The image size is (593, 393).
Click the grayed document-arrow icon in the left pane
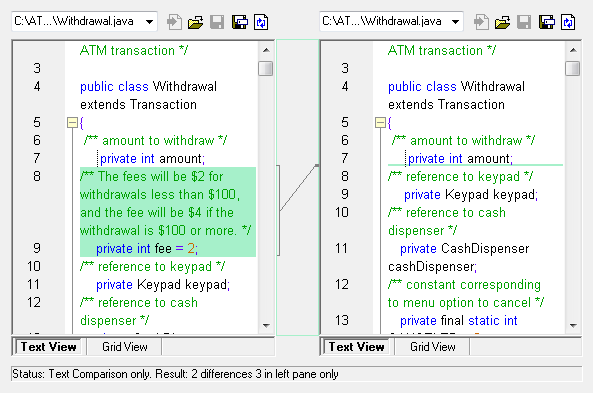[x=174, y=22]
